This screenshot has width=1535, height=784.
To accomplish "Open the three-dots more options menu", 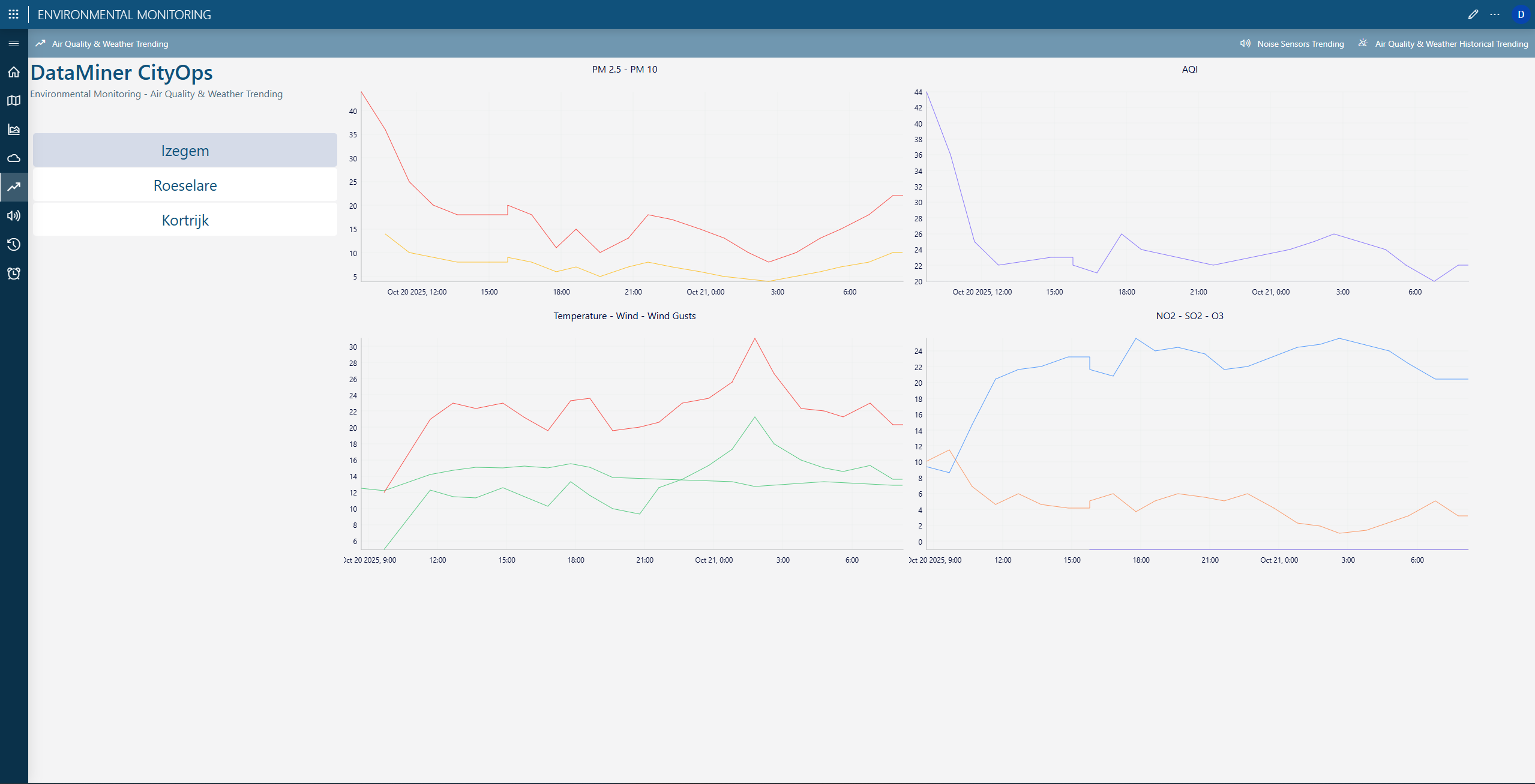I will pos(1495,14).
